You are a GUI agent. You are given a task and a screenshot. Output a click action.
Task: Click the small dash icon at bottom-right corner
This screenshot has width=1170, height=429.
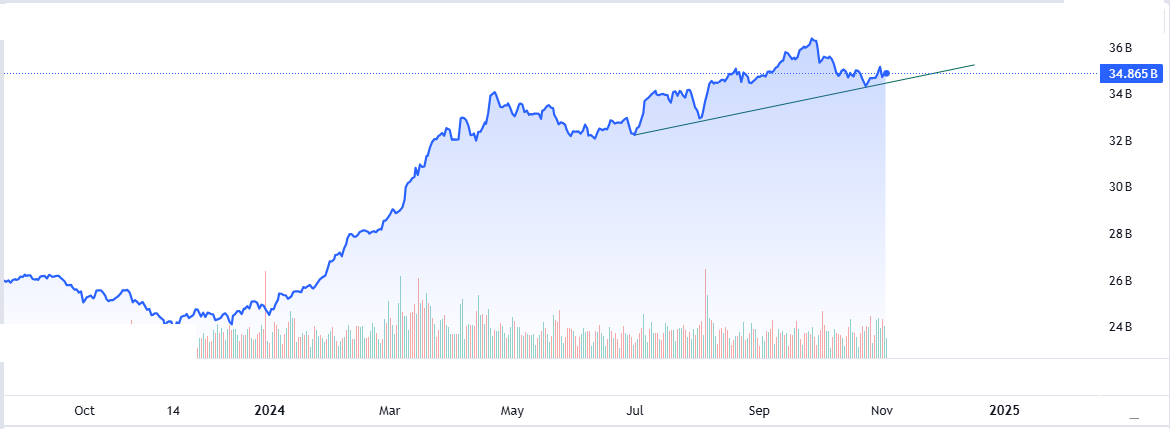tap(1133, 417)
